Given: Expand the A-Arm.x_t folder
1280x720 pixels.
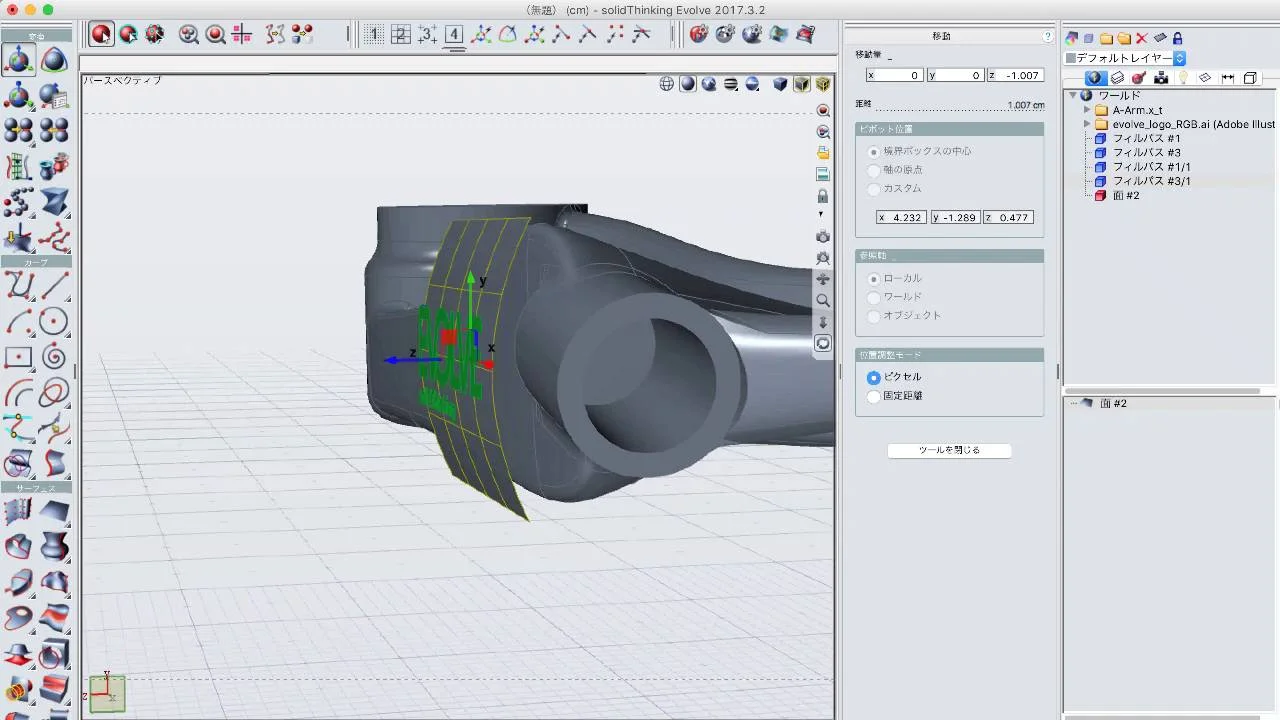Looking at the screenshot, I should (1087, 110).
